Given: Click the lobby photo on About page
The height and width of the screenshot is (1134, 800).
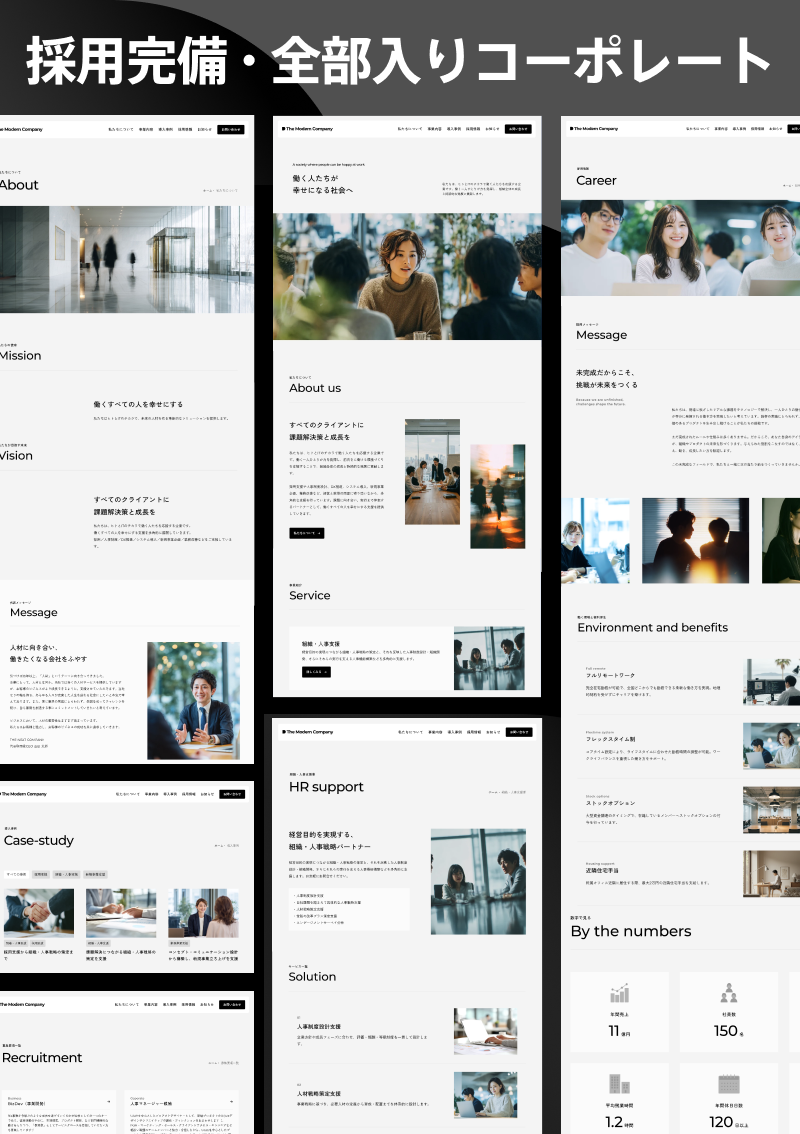Looking at the screenshot, I should 127,260.
